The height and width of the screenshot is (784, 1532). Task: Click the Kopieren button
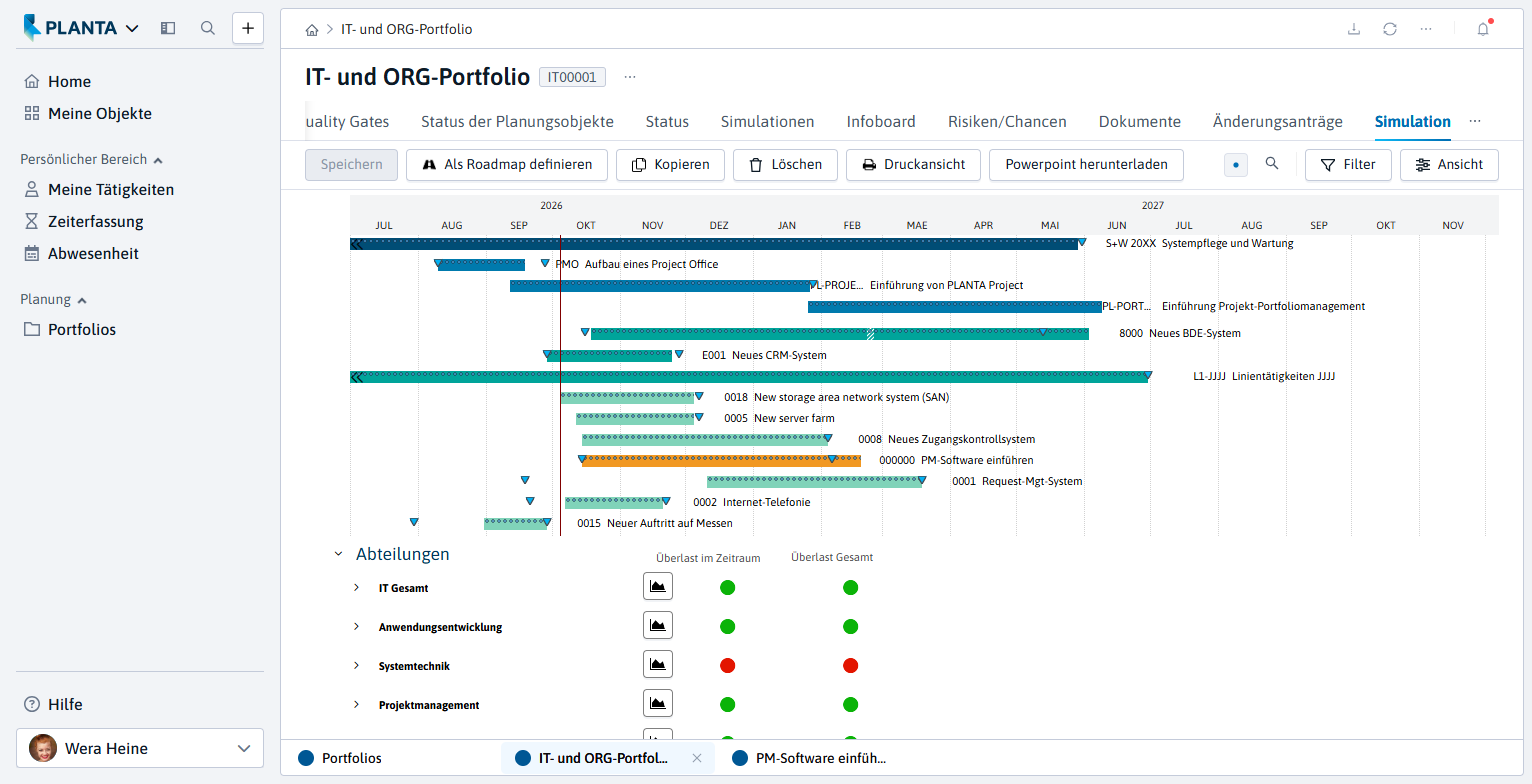pyautogui.click(x=670, y=165)
